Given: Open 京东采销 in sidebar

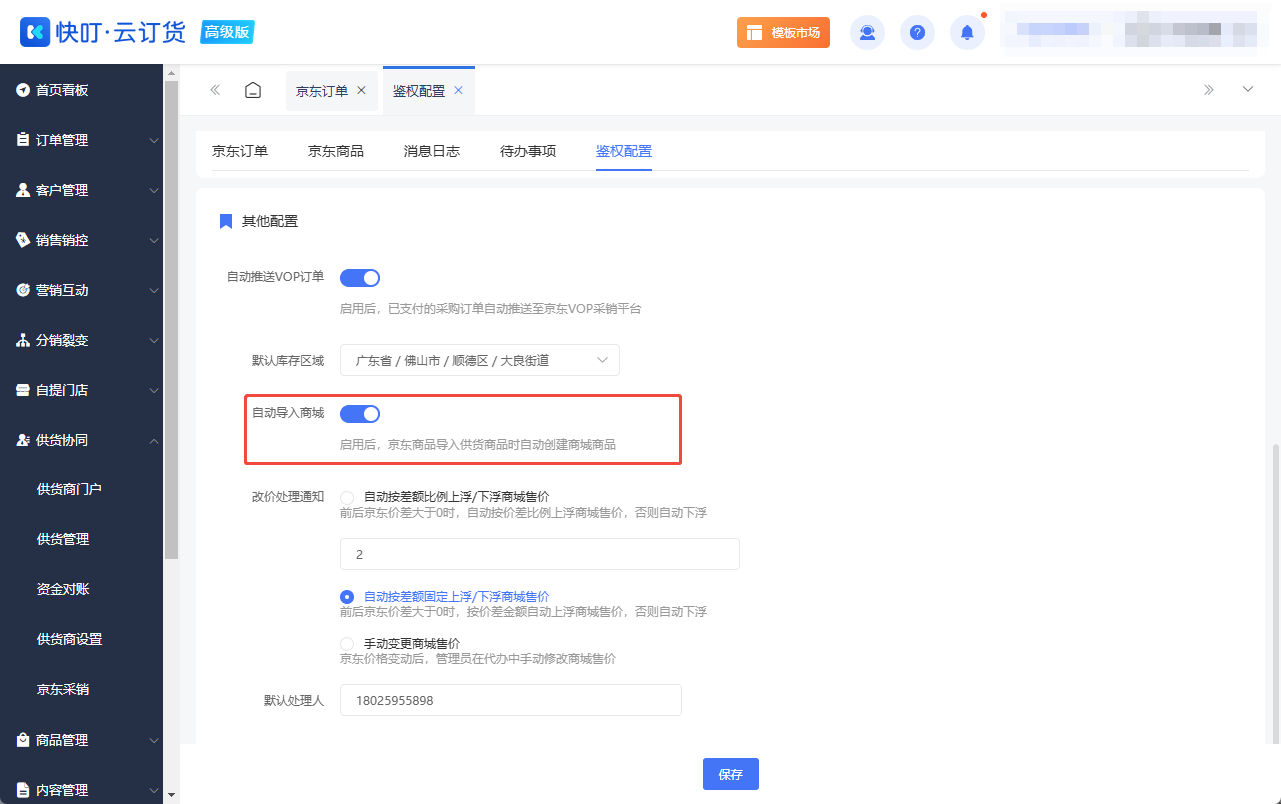Looking at the screenshot, I should (x=63, y=689).
